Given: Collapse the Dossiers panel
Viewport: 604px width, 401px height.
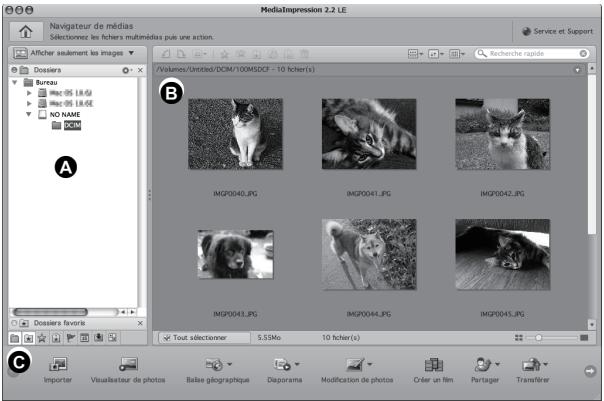Looking at the screenshot, I should pyautogui.click(x=14, y=70).
